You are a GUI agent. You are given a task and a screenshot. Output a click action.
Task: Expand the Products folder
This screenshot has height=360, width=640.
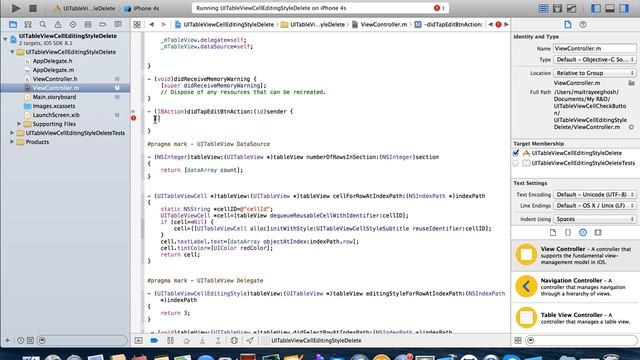pyautogui.click(x=12, y=142)
